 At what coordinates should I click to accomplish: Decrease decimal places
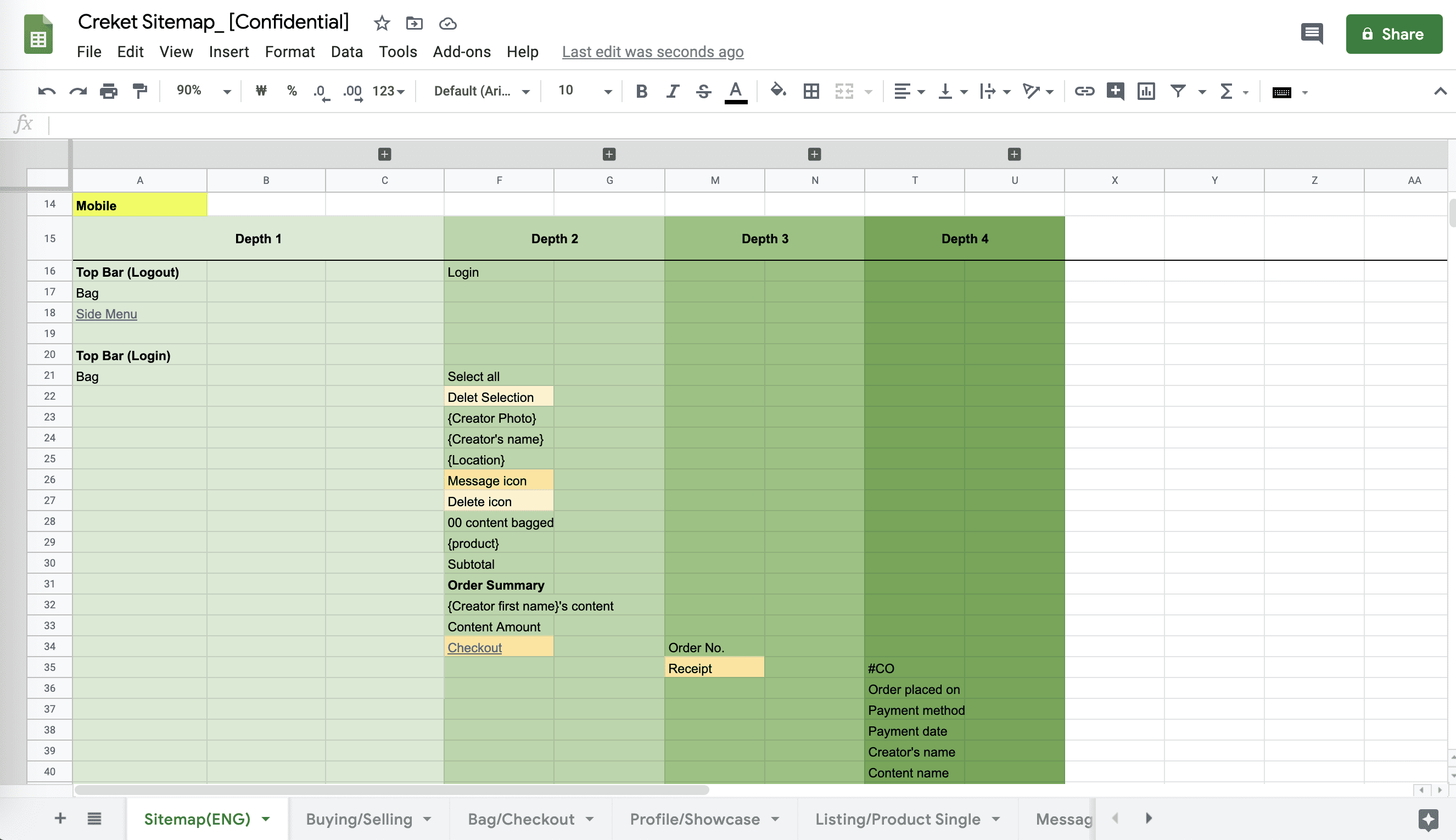click(x=321, y=92)
